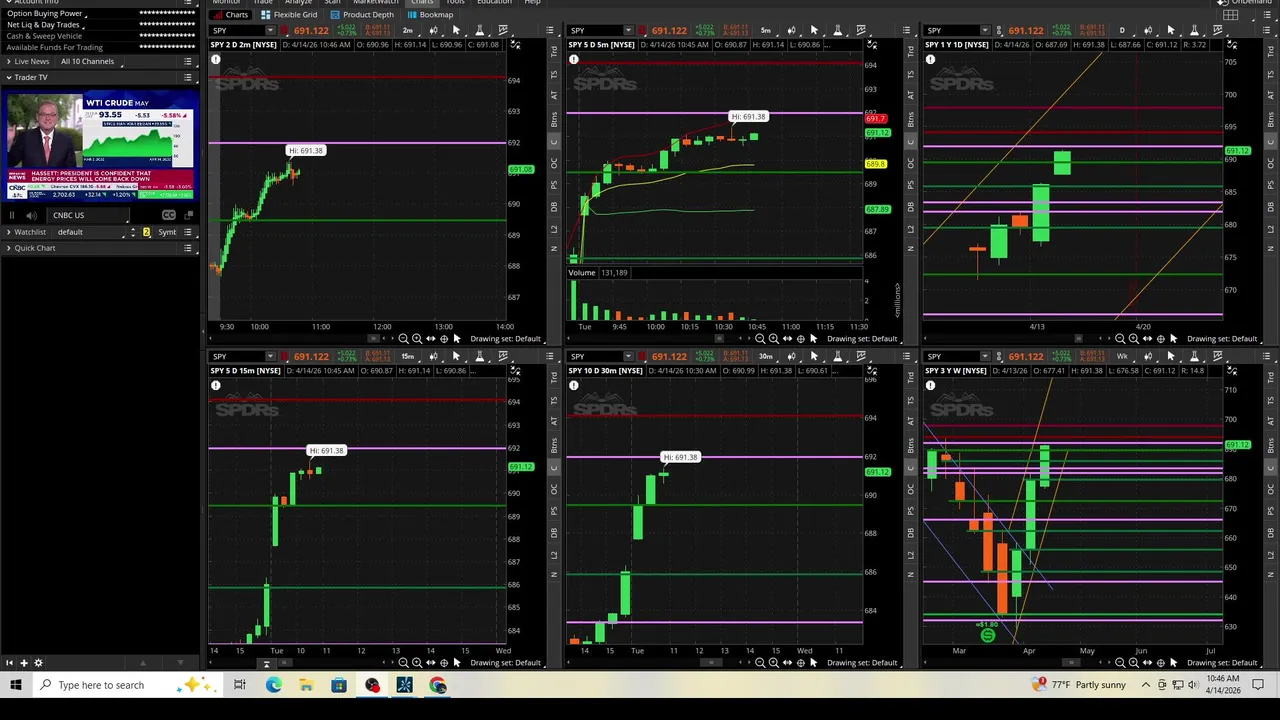
Task: Click red link color box on 30m chart
Action: [643, 356]
